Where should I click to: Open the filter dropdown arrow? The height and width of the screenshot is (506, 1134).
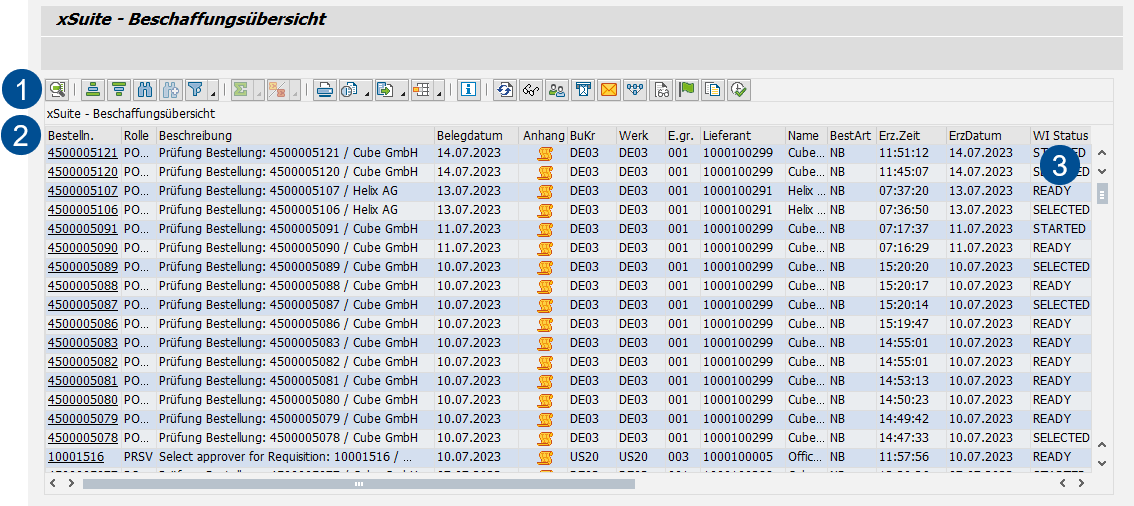[213, 90]
